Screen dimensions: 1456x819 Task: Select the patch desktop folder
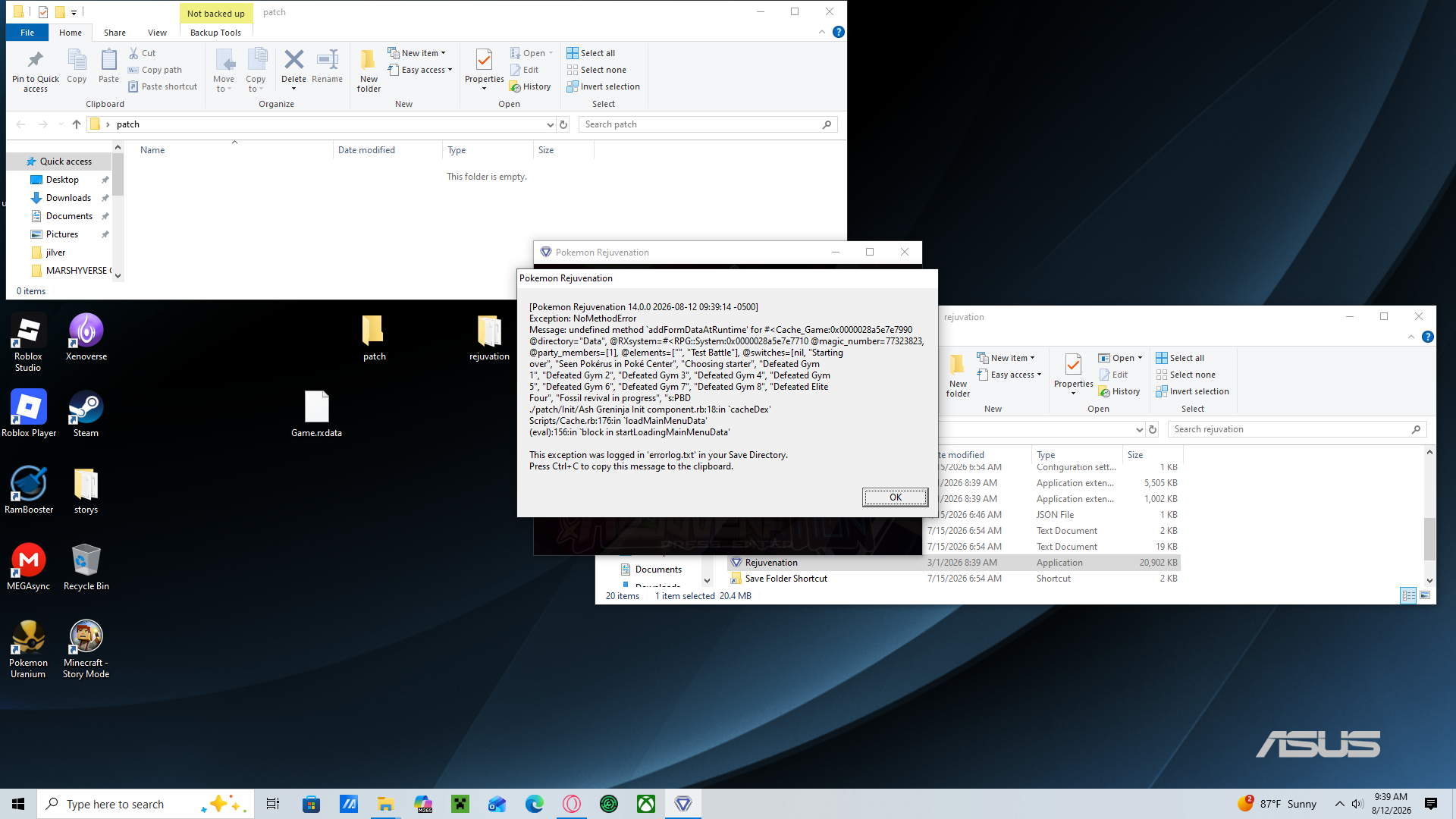point(374,337)
